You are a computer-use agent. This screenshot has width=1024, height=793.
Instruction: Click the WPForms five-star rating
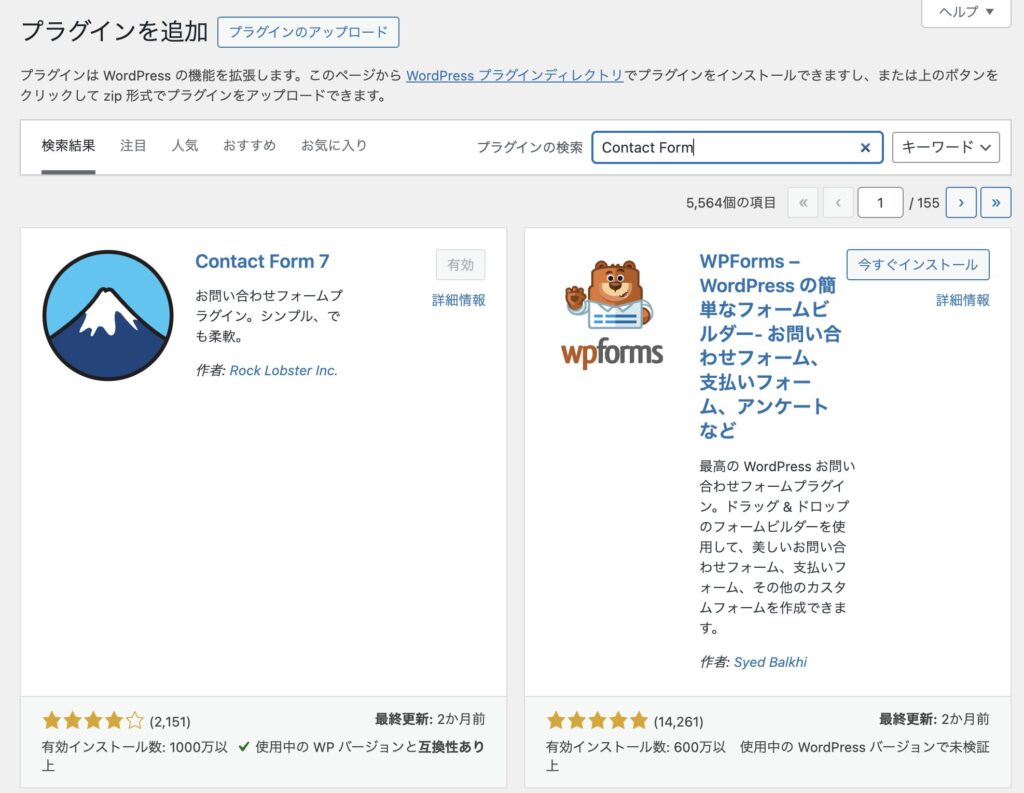[x=598, y=720]
